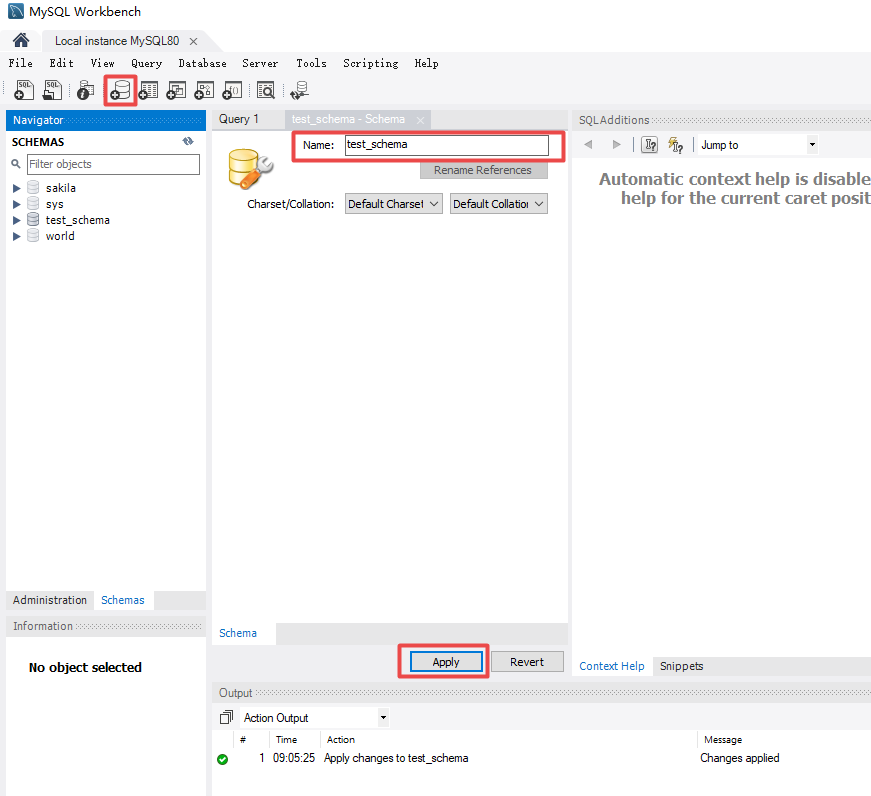Screen dimensions: 871x796
Task: Open the Default Collation dropdown
Action: pyautogui.click(x=498, y=204)
